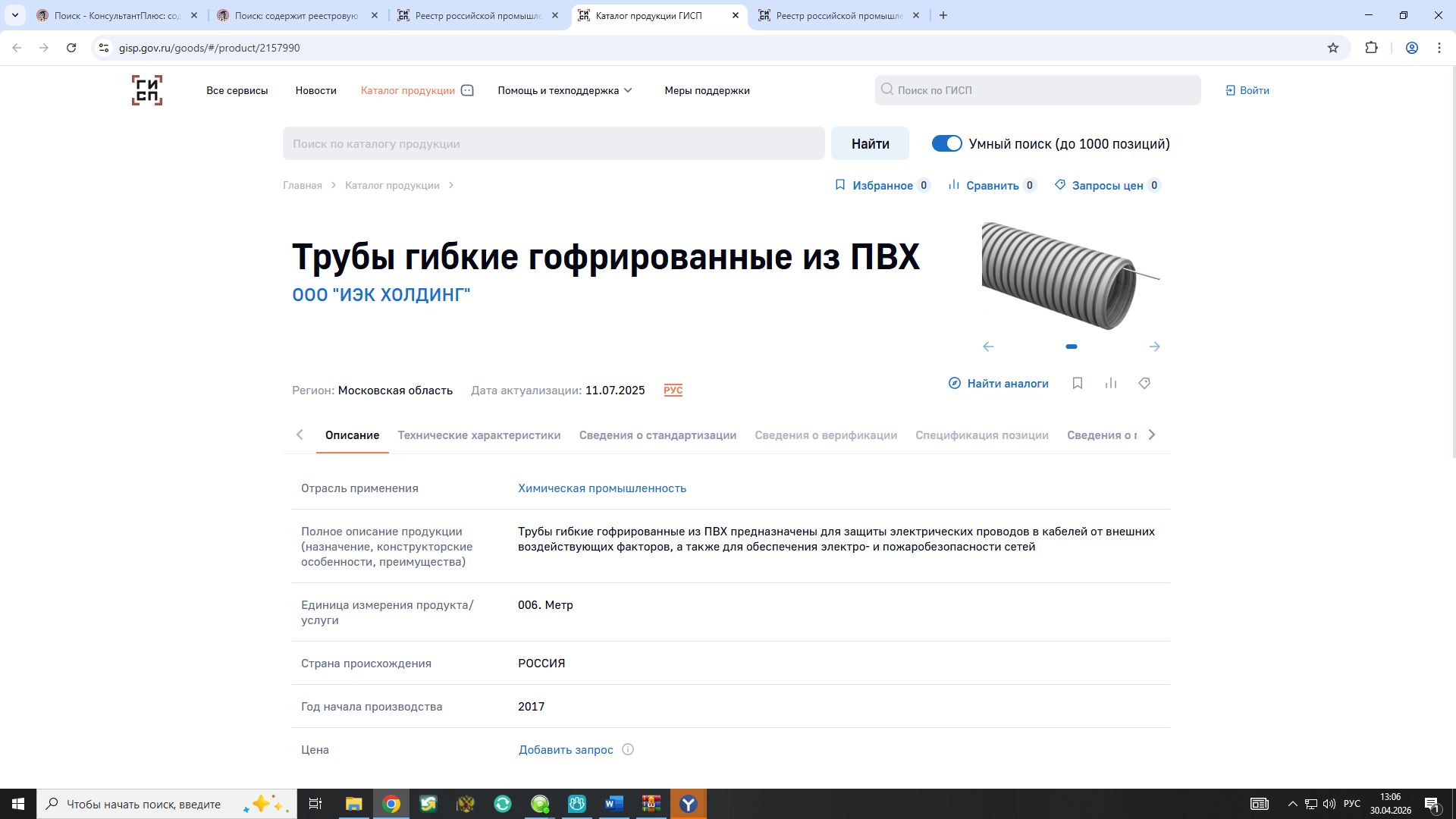Switch to the Технические характеристики tab

click(479, 435)
